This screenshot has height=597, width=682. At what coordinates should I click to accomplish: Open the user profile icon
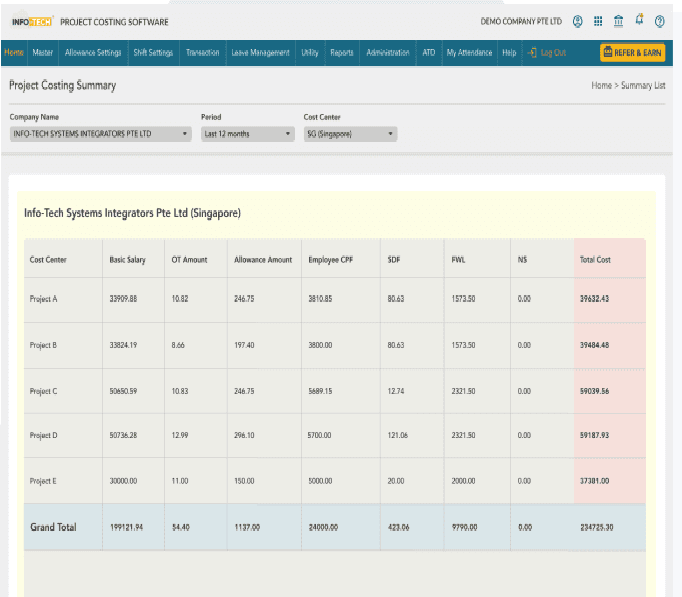[577, 21]
